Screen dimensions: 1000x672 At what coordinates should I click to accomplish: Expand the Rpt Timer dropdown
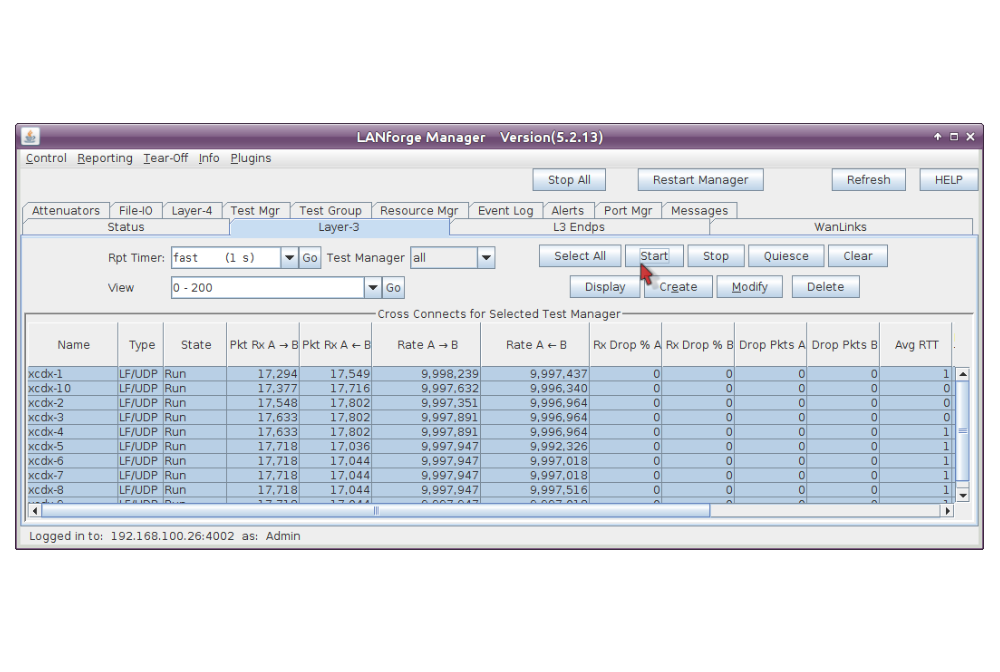(289, 258)
